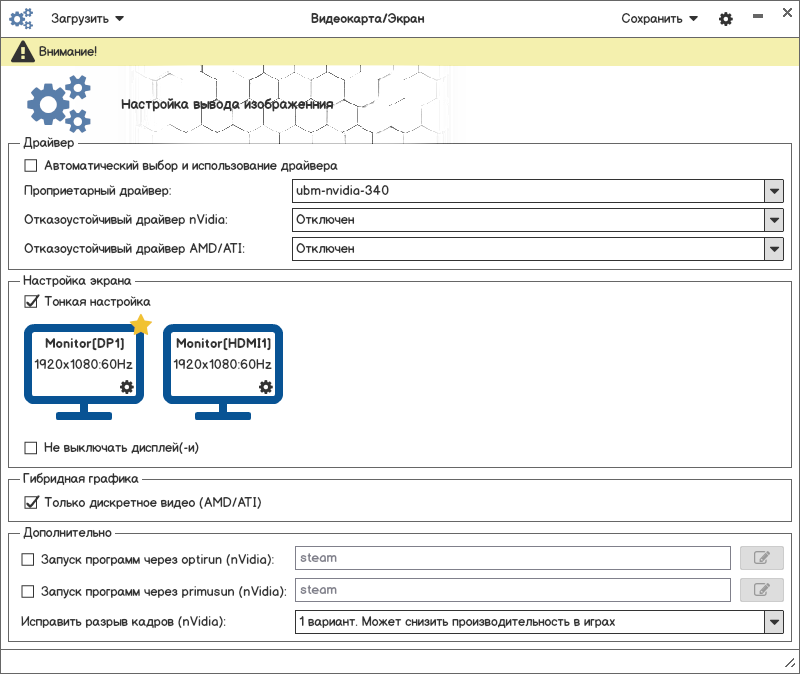Open settings gear next to Сохранить

coord(726,19)
